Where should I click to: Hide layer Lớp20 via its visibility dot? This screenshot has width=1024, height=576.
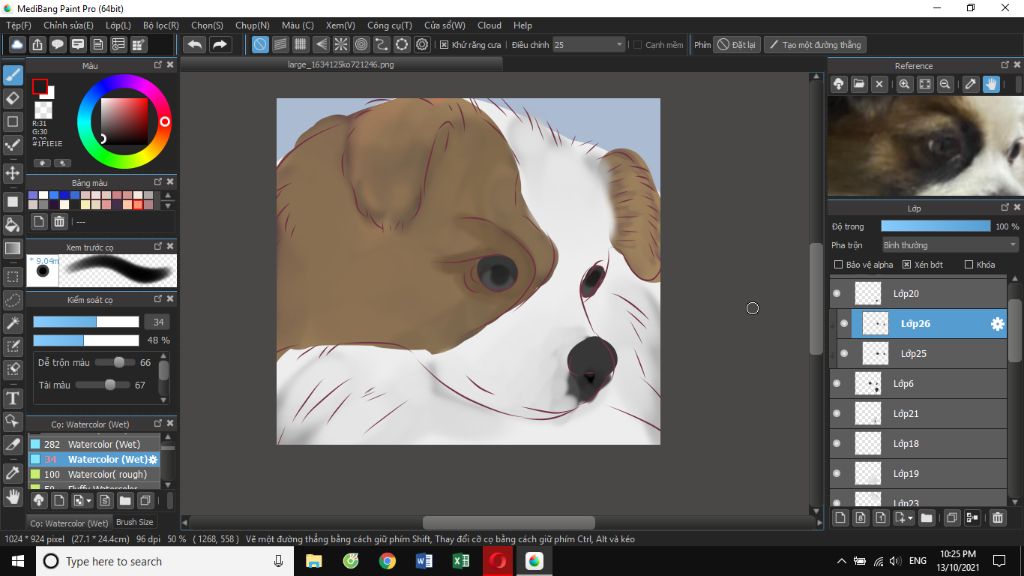[x=837, y=294]
